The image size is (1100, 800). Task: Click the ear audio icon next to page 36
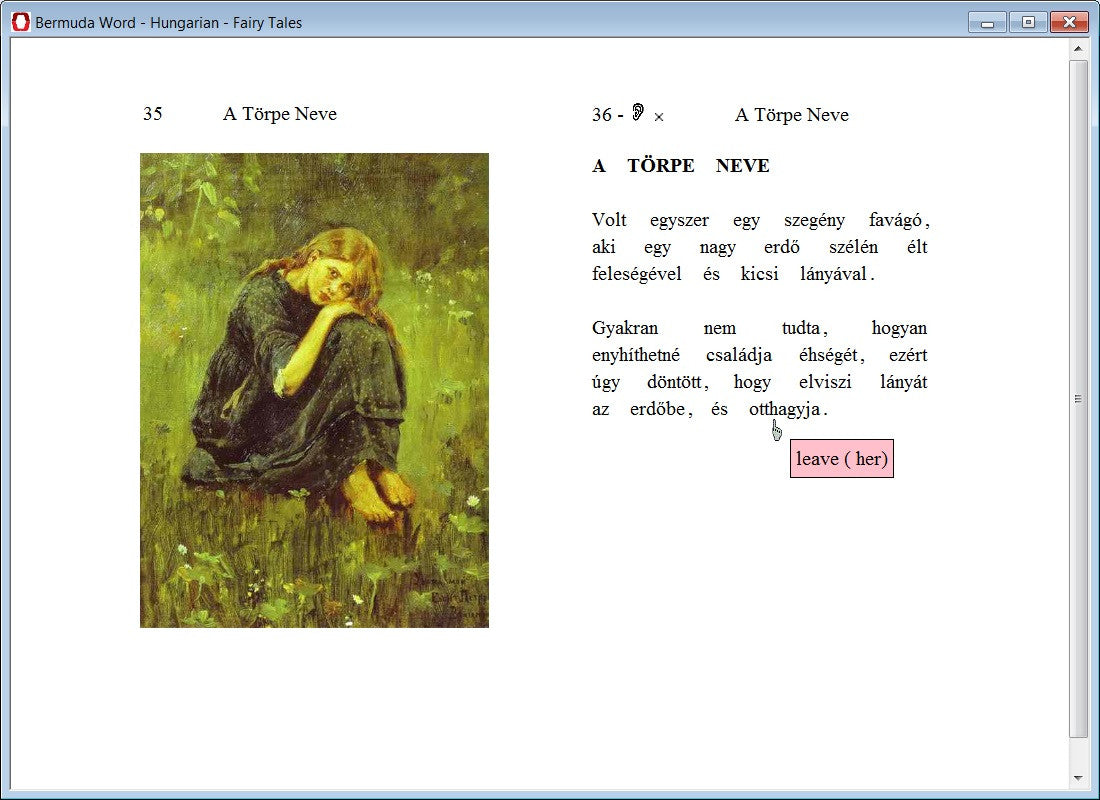638,112
